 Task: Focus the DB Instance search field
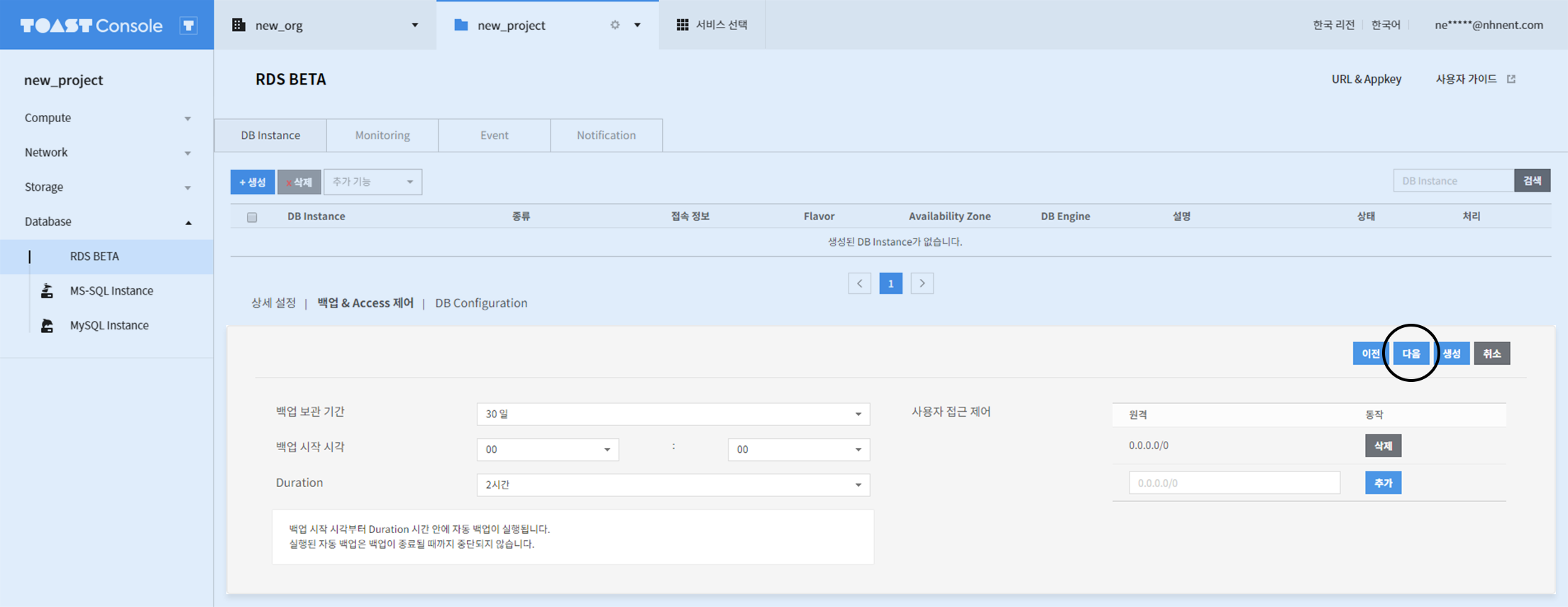pyautogui.click(x=1454, y=180)
